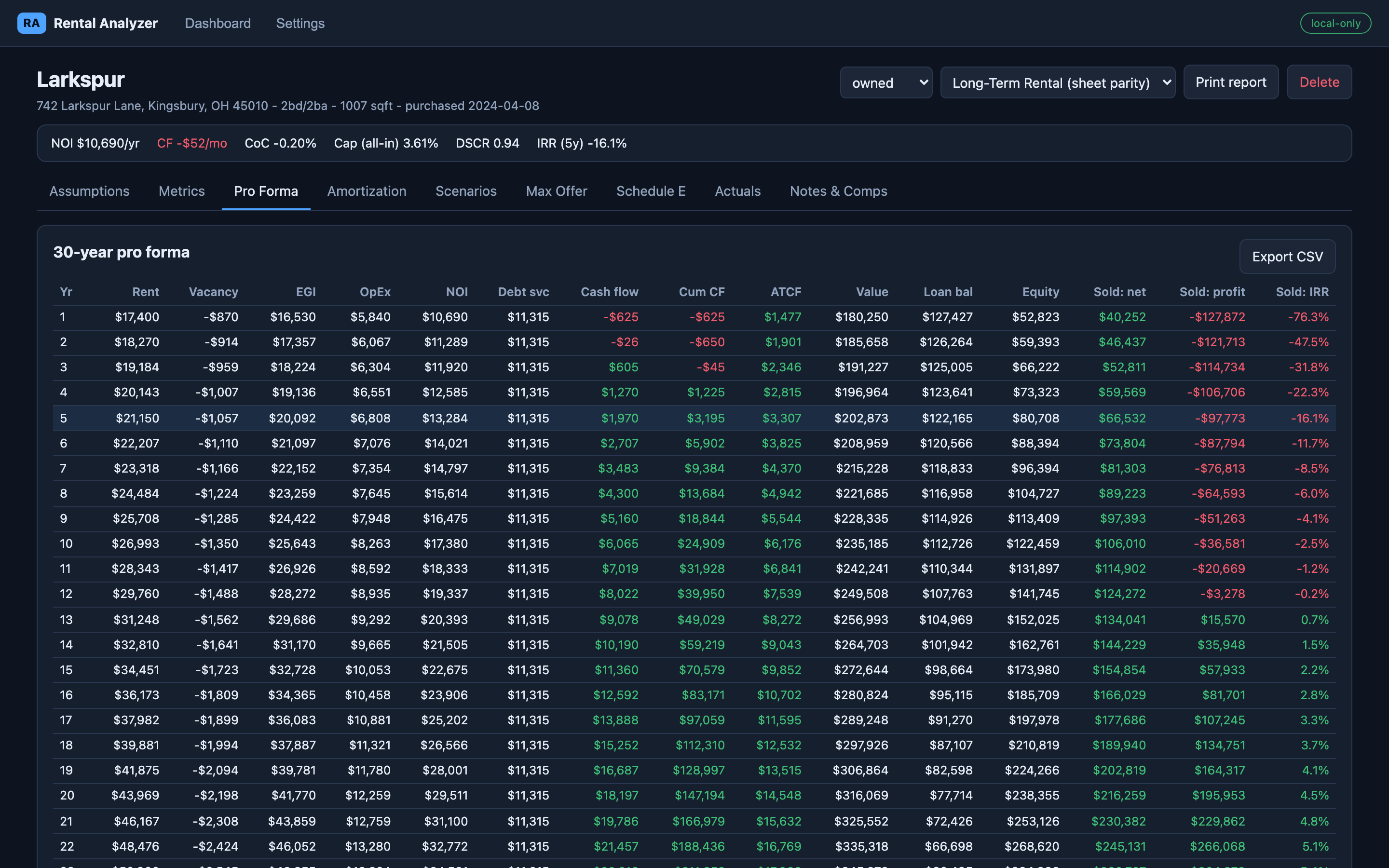Click year 21 sold net $230,382
1389x868 pixels.
click(1118, 822)
